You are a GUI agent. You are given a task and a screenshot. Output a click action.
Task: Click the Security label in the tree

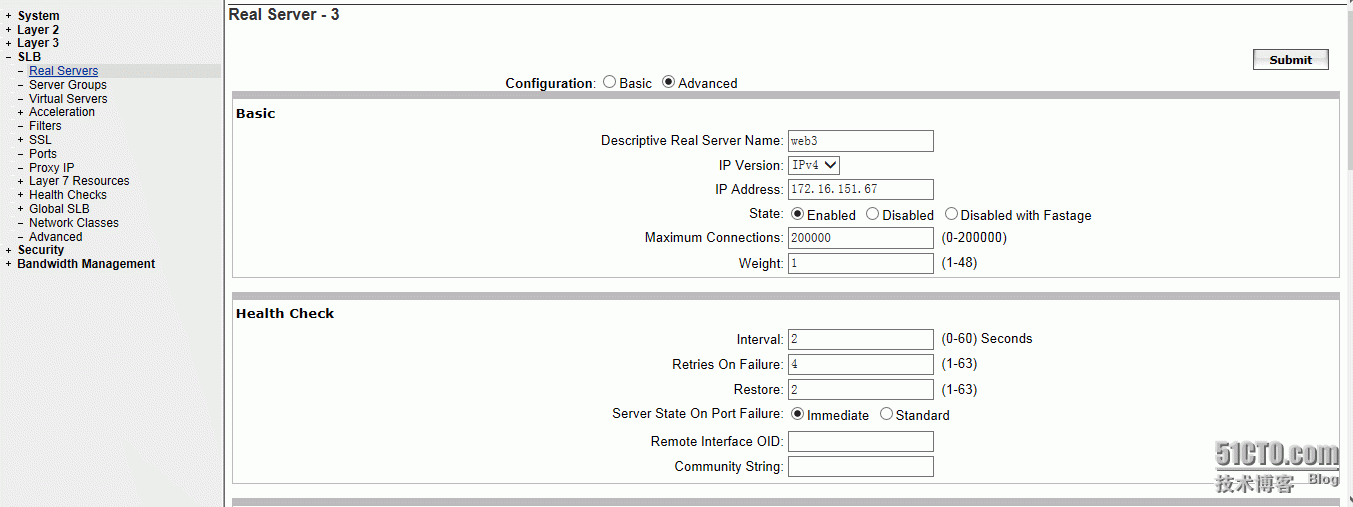click(41, 250)
